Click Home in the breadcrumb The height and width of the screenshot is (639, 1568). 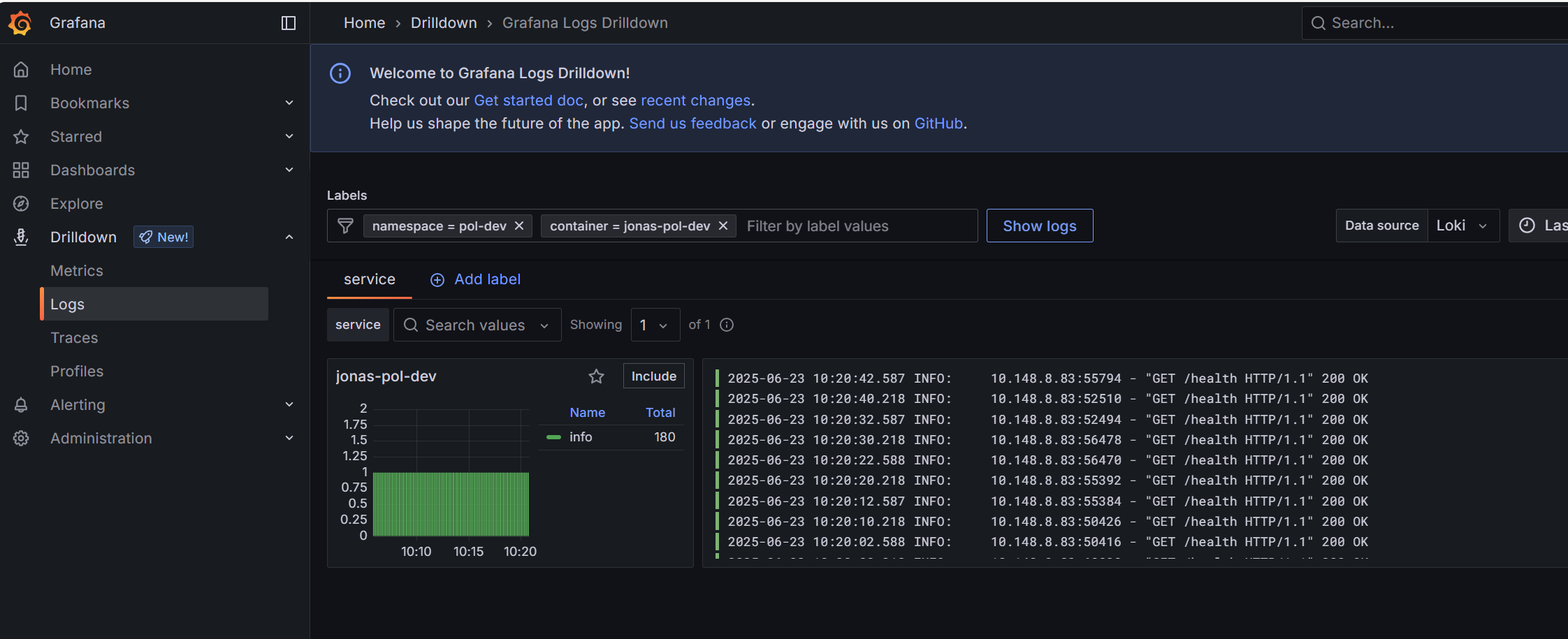365,23
